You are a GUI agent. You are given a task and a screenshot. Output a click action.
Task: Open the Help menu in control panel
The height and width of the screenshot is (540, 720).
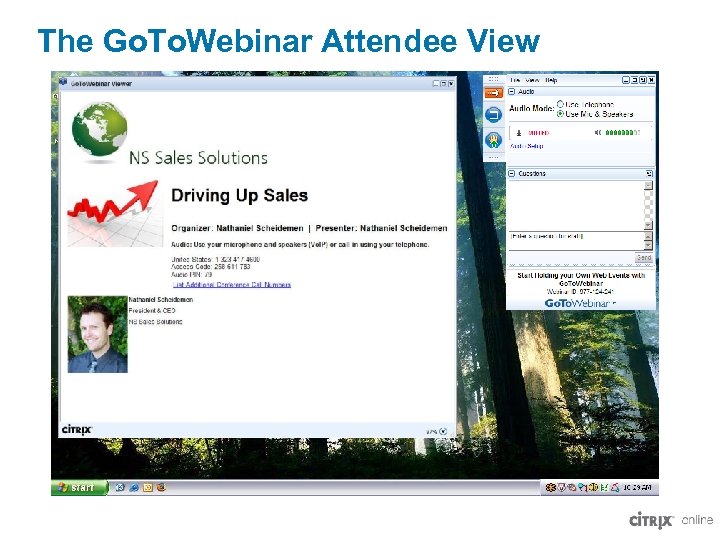[551, 80]
